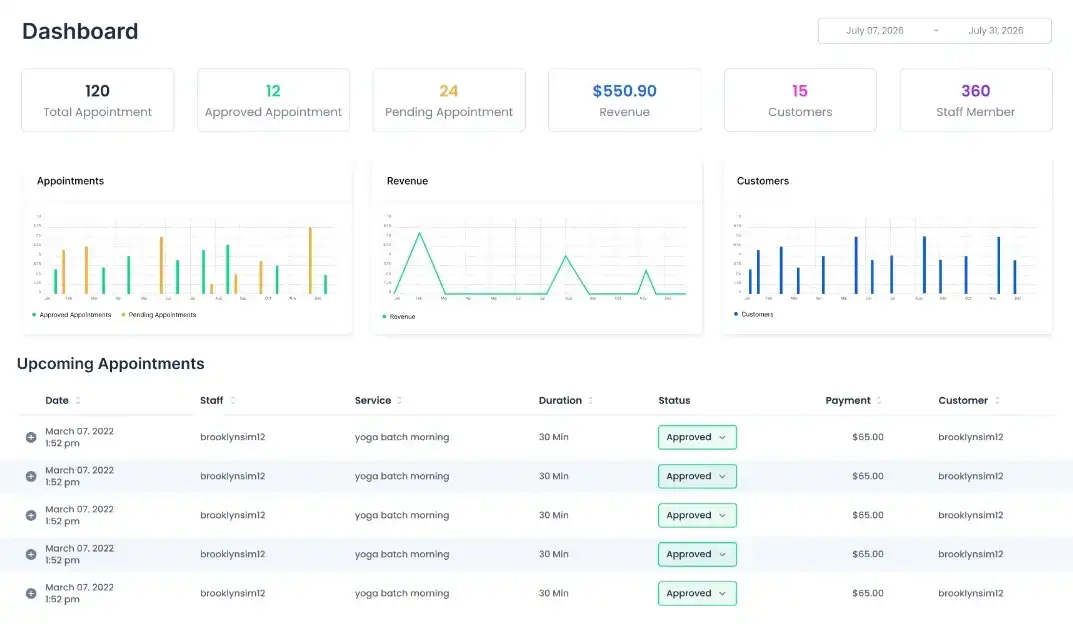1073x624 pixels.
Task: Click the Revenue chart title
Action: click(x=407, y=181)
